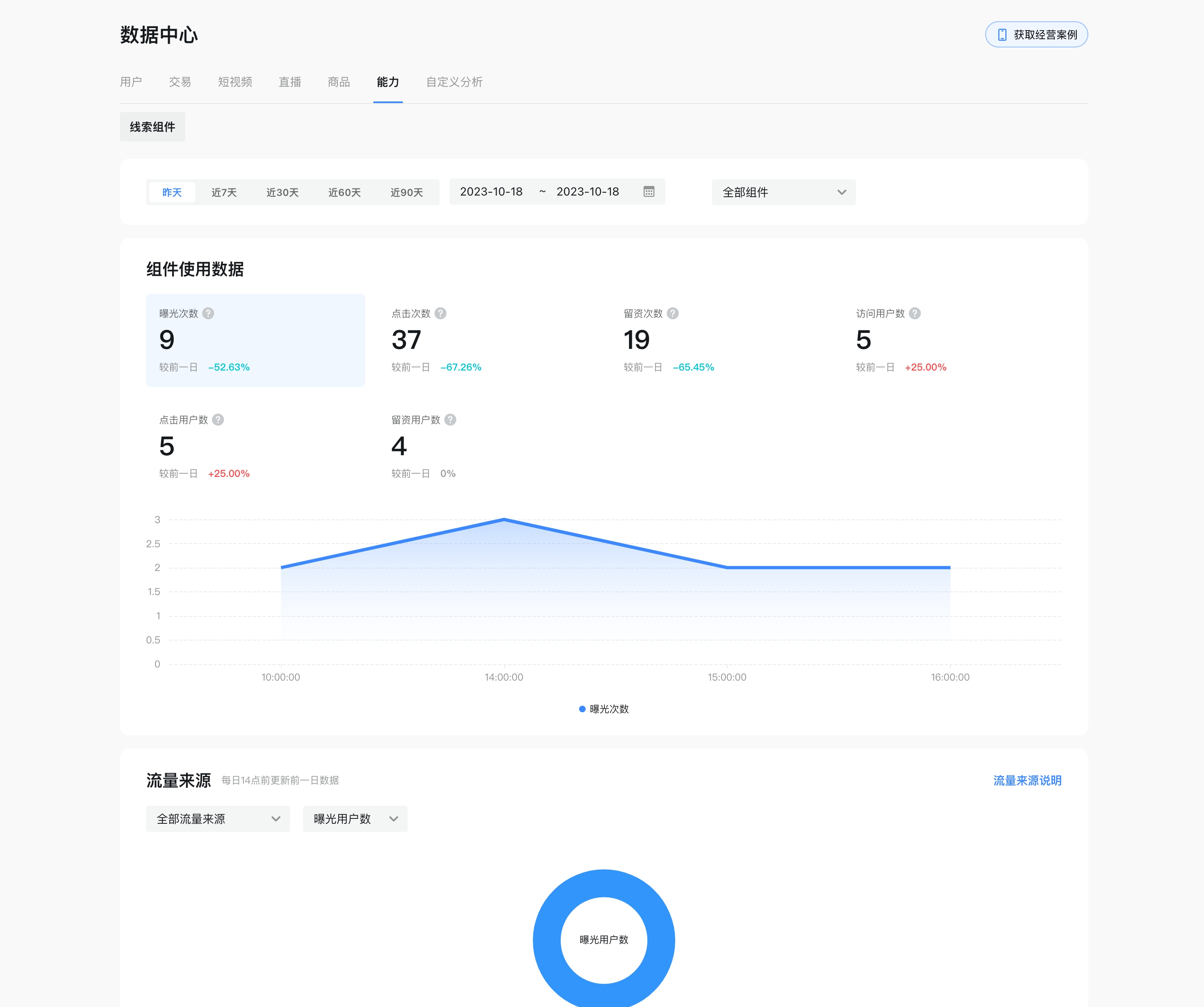Screen dimensions: 1204x1007
Task: Switch to the 自定义分析 tab
Action: 454,82
